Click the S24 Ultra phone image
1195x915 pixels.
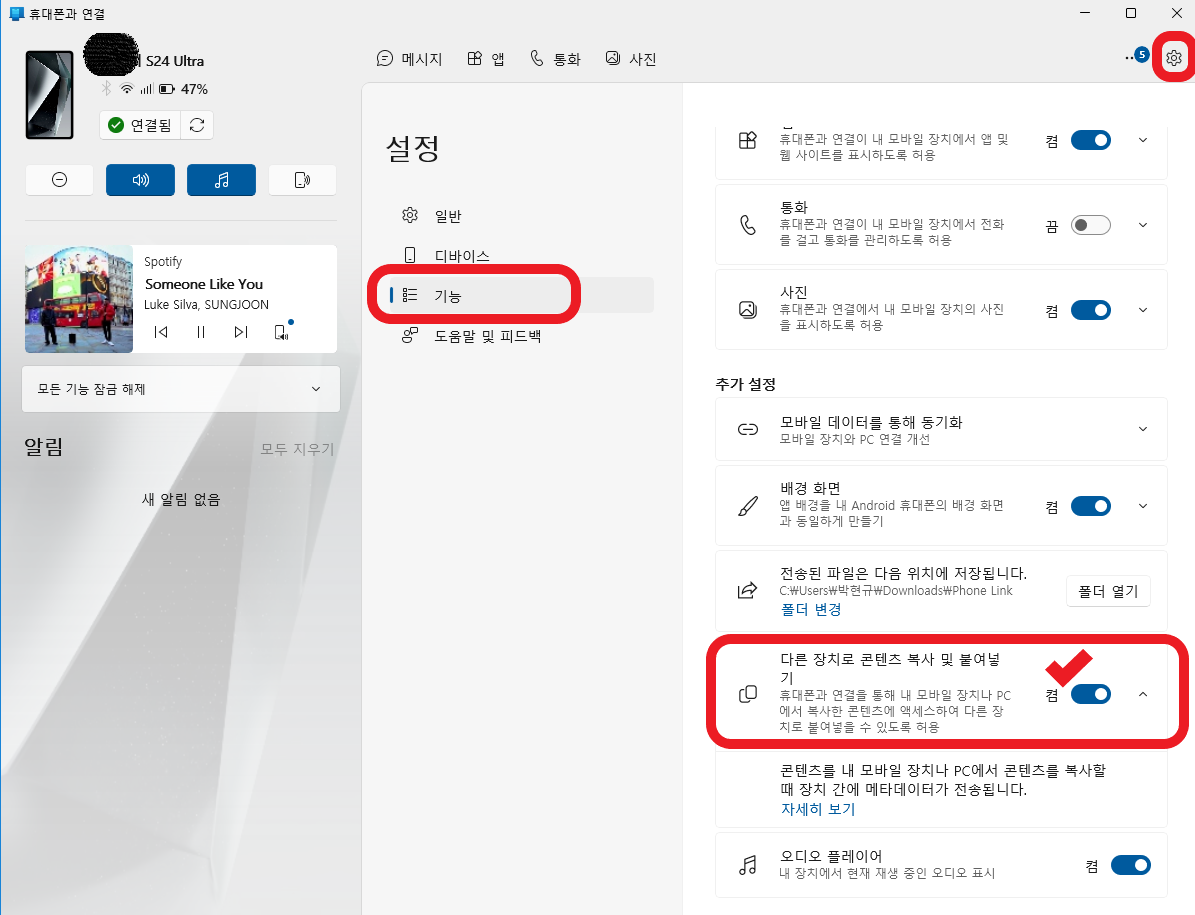50,94
